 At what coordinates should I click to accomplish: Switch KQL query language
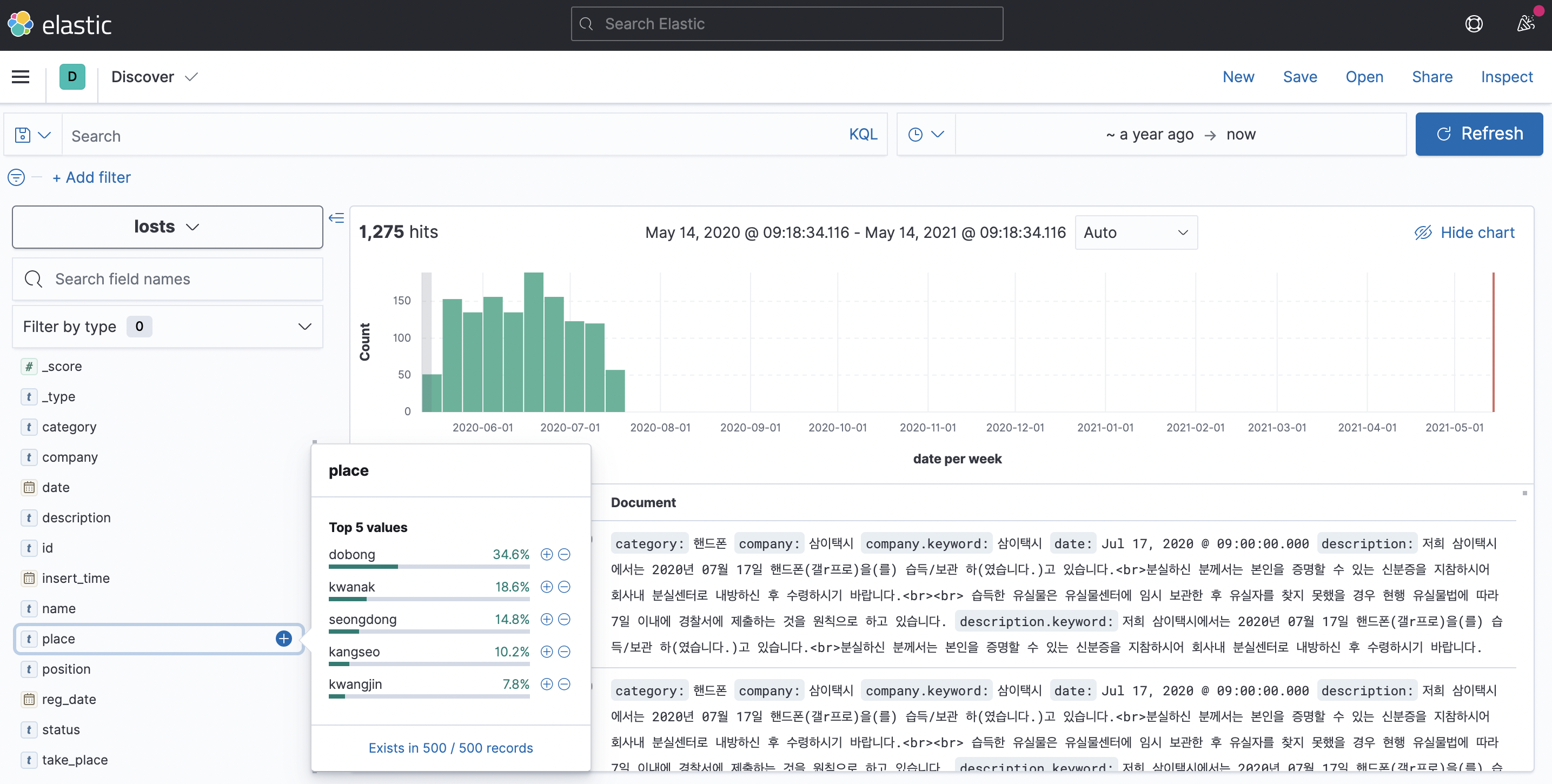coord(863,135)
